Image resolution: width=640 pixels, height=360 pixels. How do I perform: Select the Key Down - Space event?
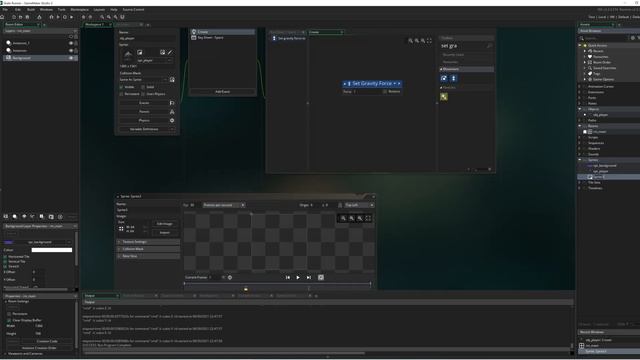(x=222, y=38)
